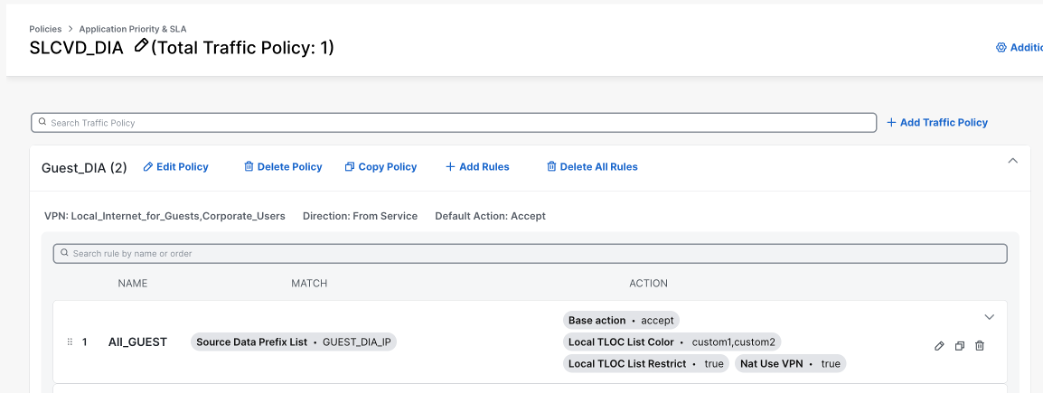
Task: Click Edit Policy for Guest_DIA
Action: coord(176,167)
